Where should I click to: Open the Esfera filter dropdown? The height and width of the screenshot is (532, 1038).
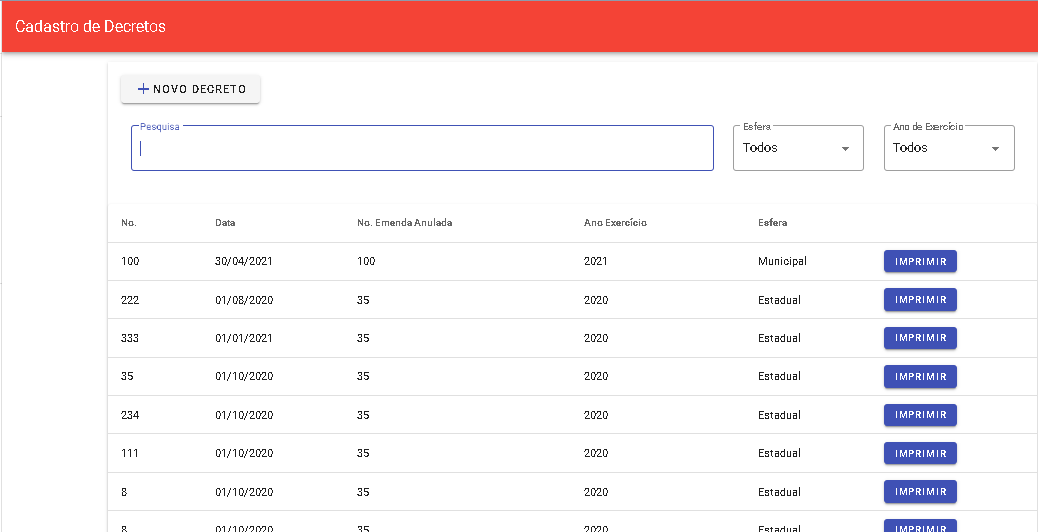(x=797, y=148)
